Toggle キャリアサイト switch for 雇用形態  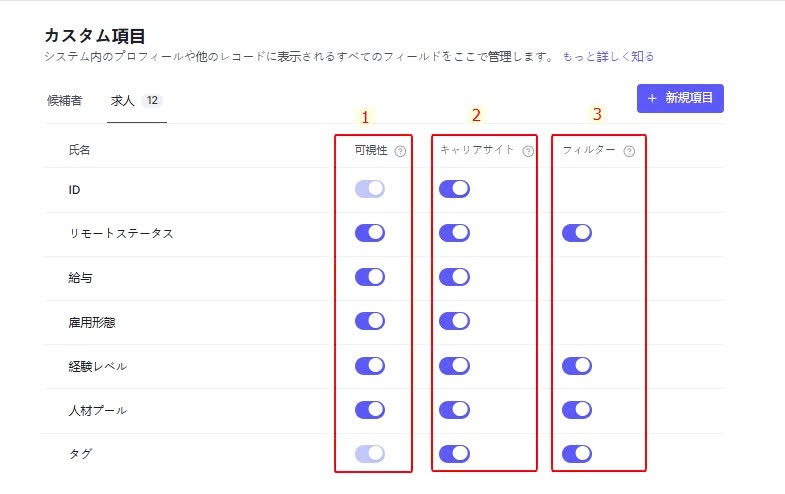(x=454, y=321)
